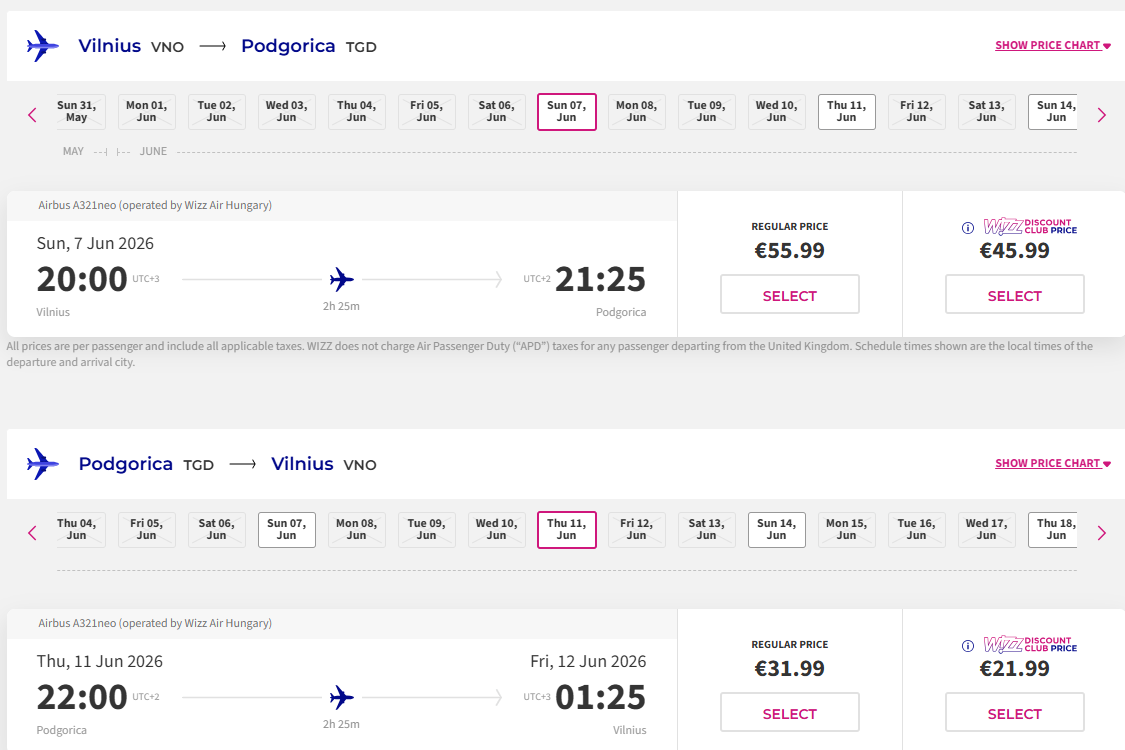Click previous dates arrow in outbound date strip
The width and height of the screenshot is (1125, 750).
(x=32, y=115)
